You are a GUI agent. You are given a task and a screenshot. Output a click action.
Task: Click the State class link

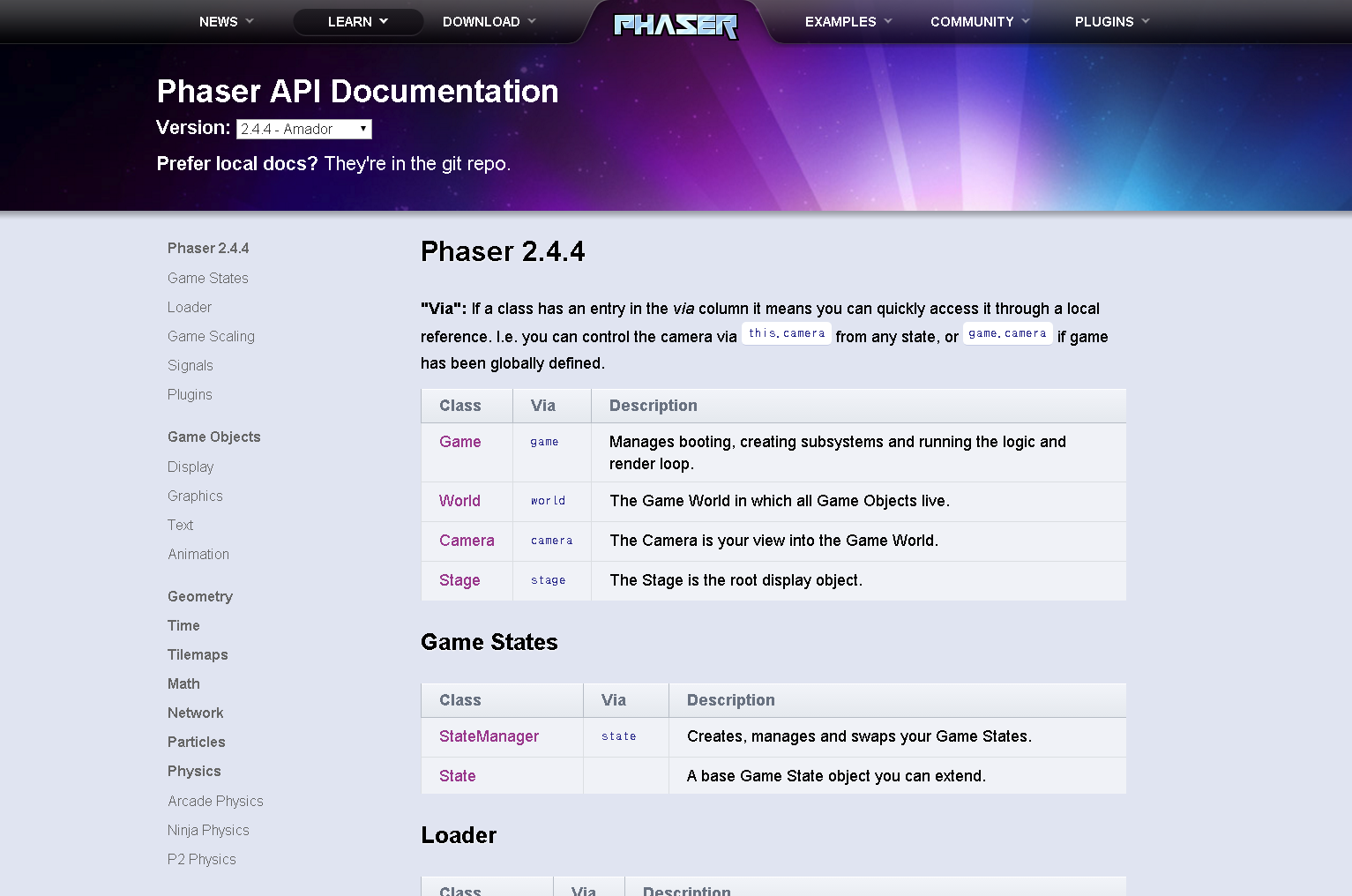tap(457, 776)
